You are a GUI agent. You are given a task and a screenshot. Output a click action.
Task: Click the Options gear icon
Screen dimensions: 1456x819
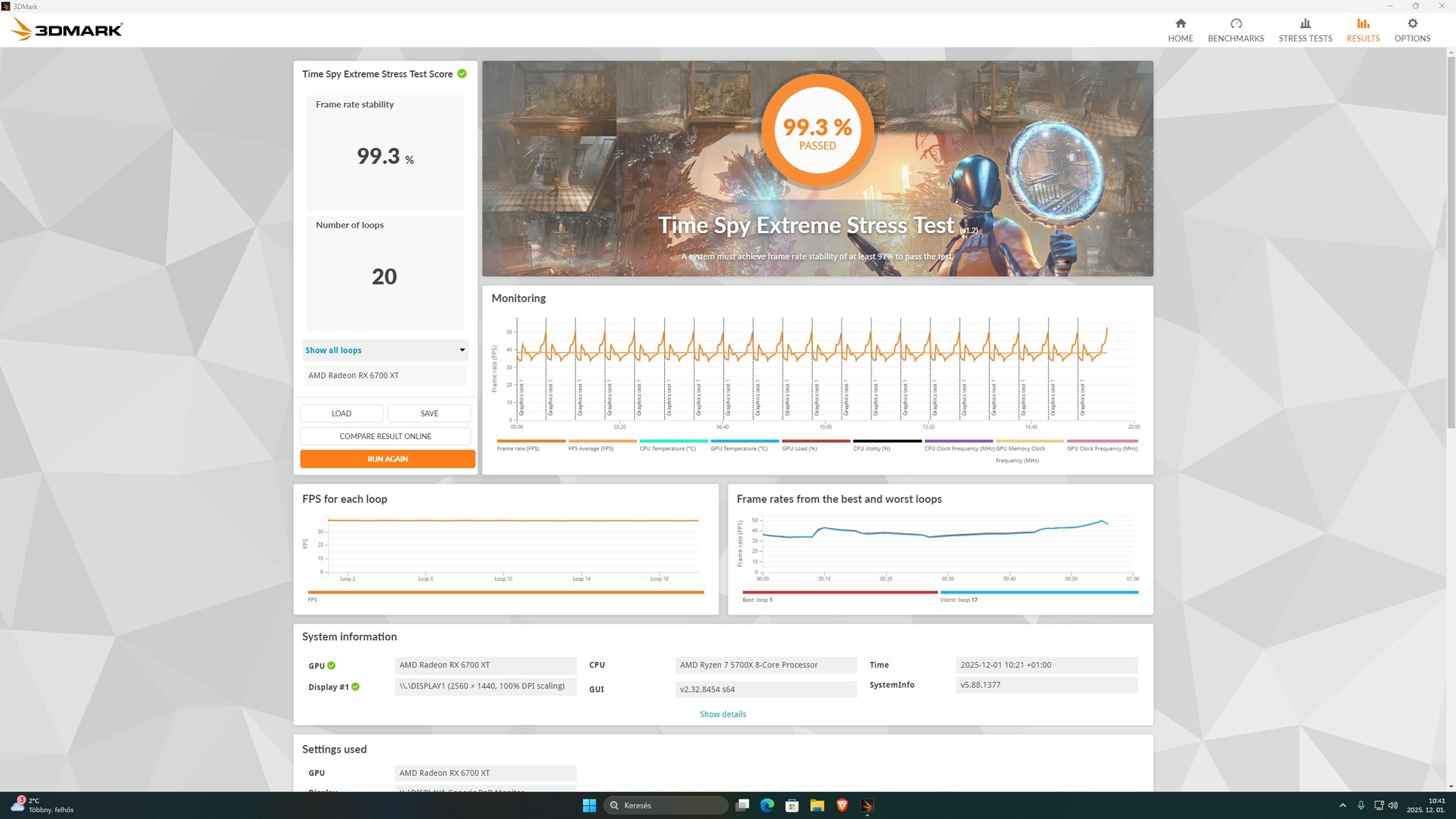point(1412,23)
